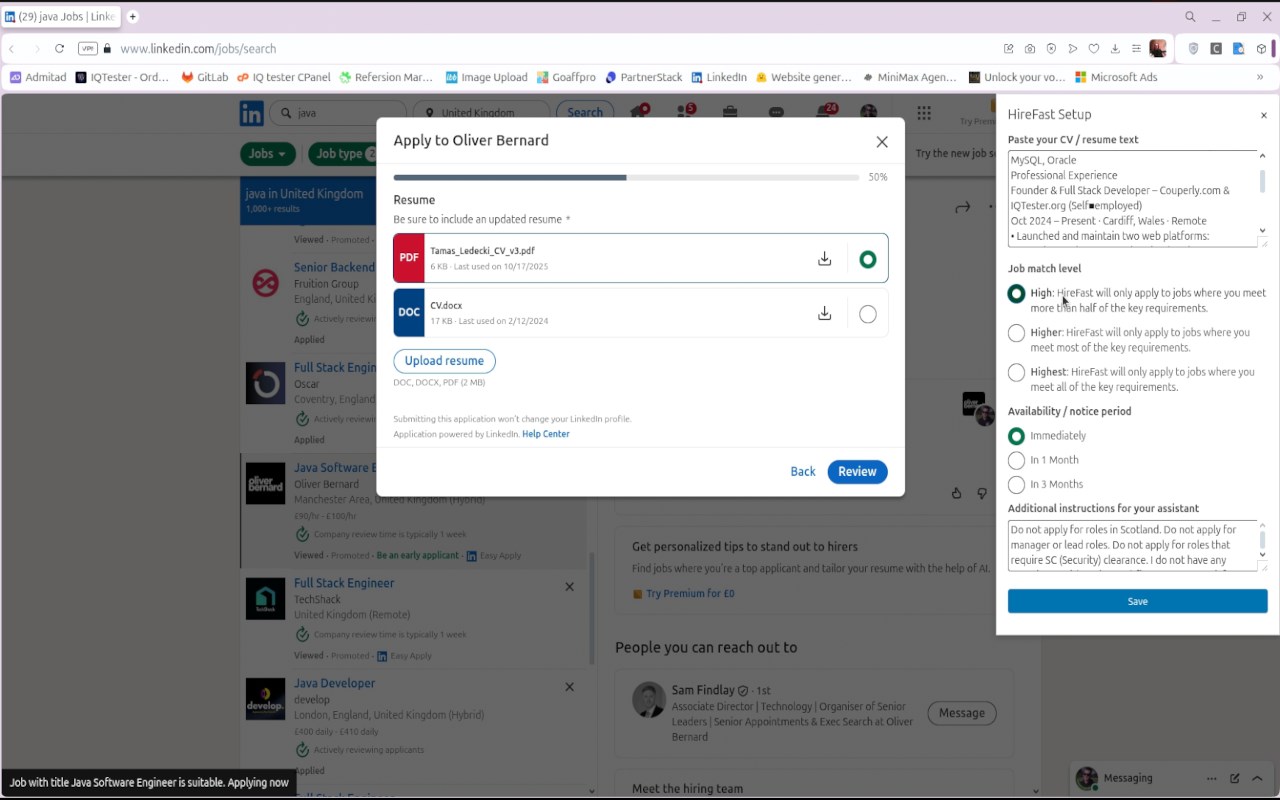This screenshot has height=800, width=1280.
Task: Open the Job type filter dropdown
Action: (x=345, y=154)
